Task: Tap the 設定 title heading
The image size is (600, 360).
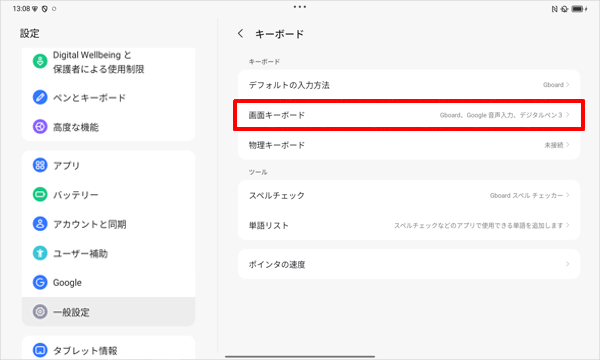Action: pos(29,33)
